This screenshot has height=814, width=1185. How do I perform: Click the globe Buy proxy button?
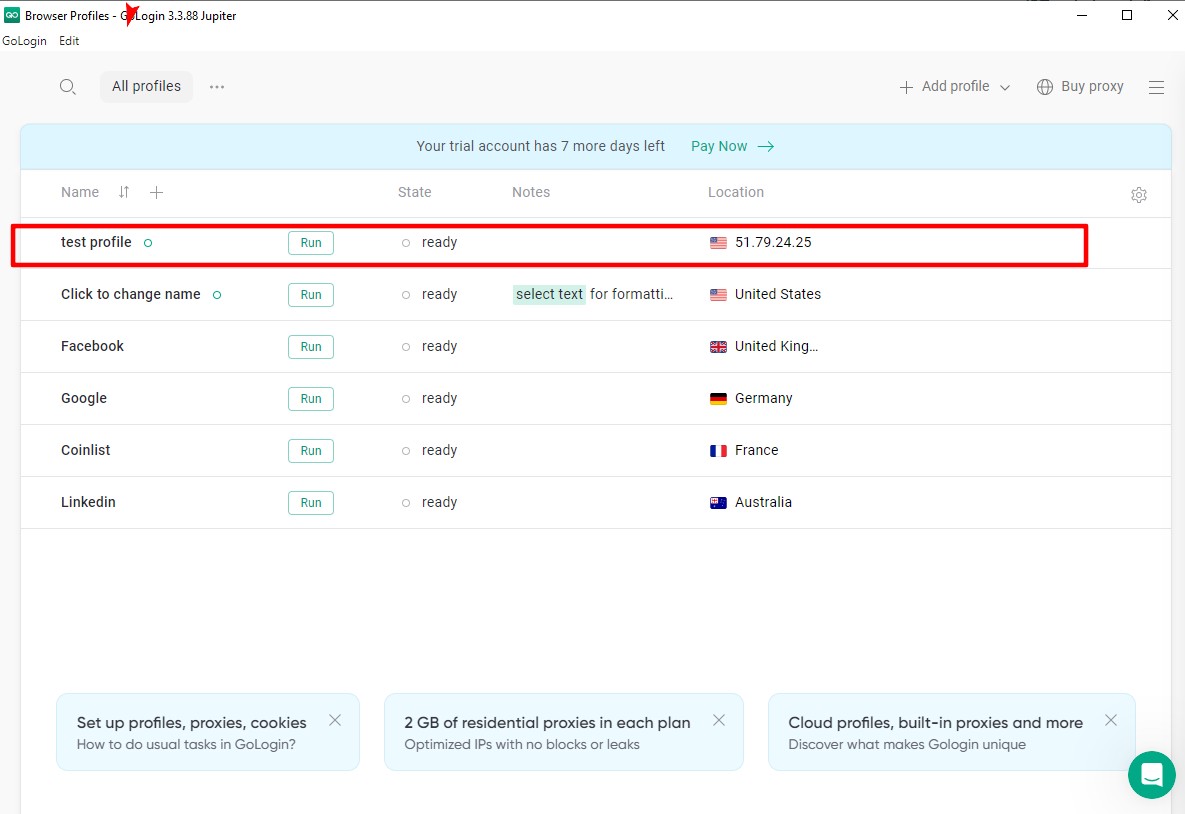[x=1080, y=87]
